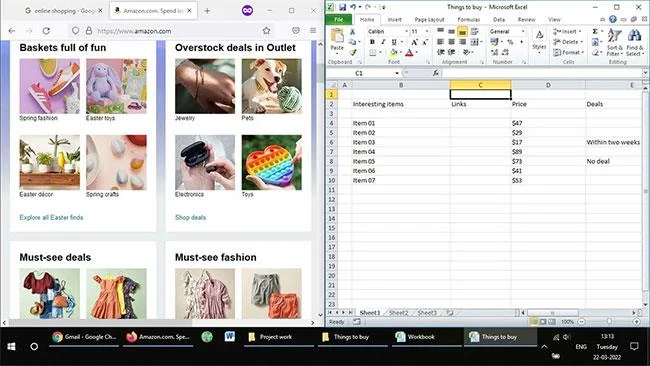This screenshot has height=366, width=650.
Task: Open the Insert cells dropdown
Action: click(x=568, y=32)
